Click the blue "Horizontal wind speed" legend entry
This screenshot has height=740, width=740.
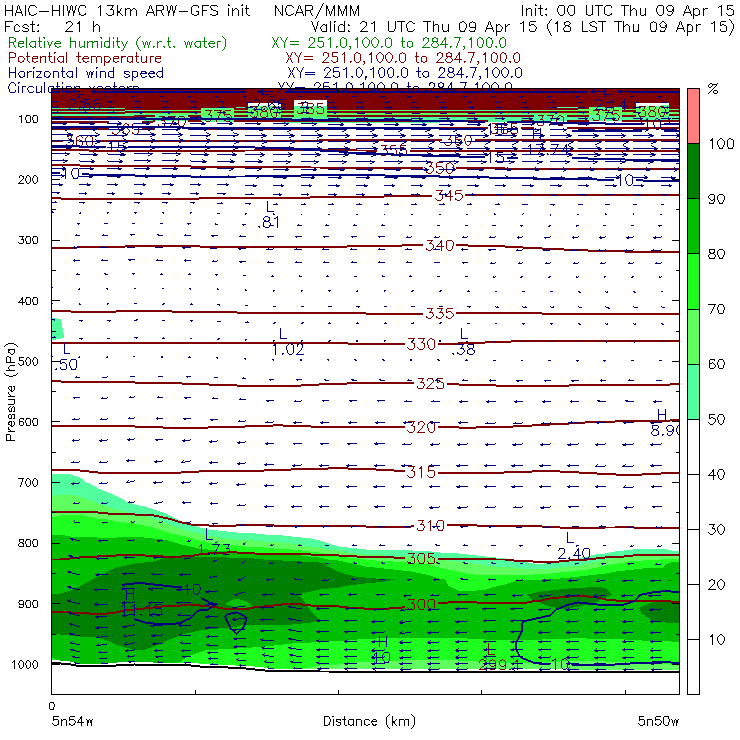[86, 73]
